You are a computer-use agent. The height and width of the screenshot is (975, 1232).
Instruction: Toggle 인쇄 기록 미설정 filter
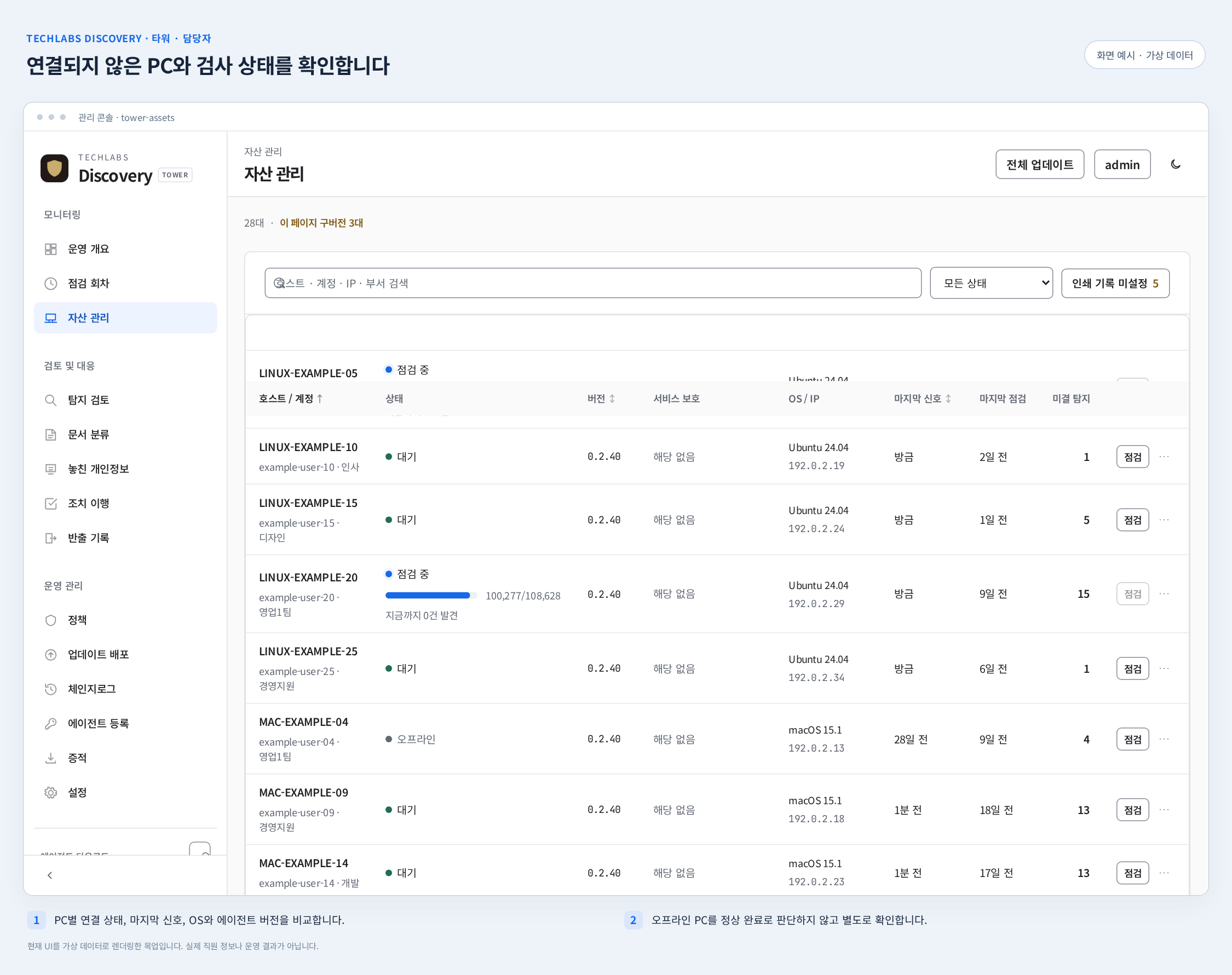pyautogui.click(x=1115, y=283)
